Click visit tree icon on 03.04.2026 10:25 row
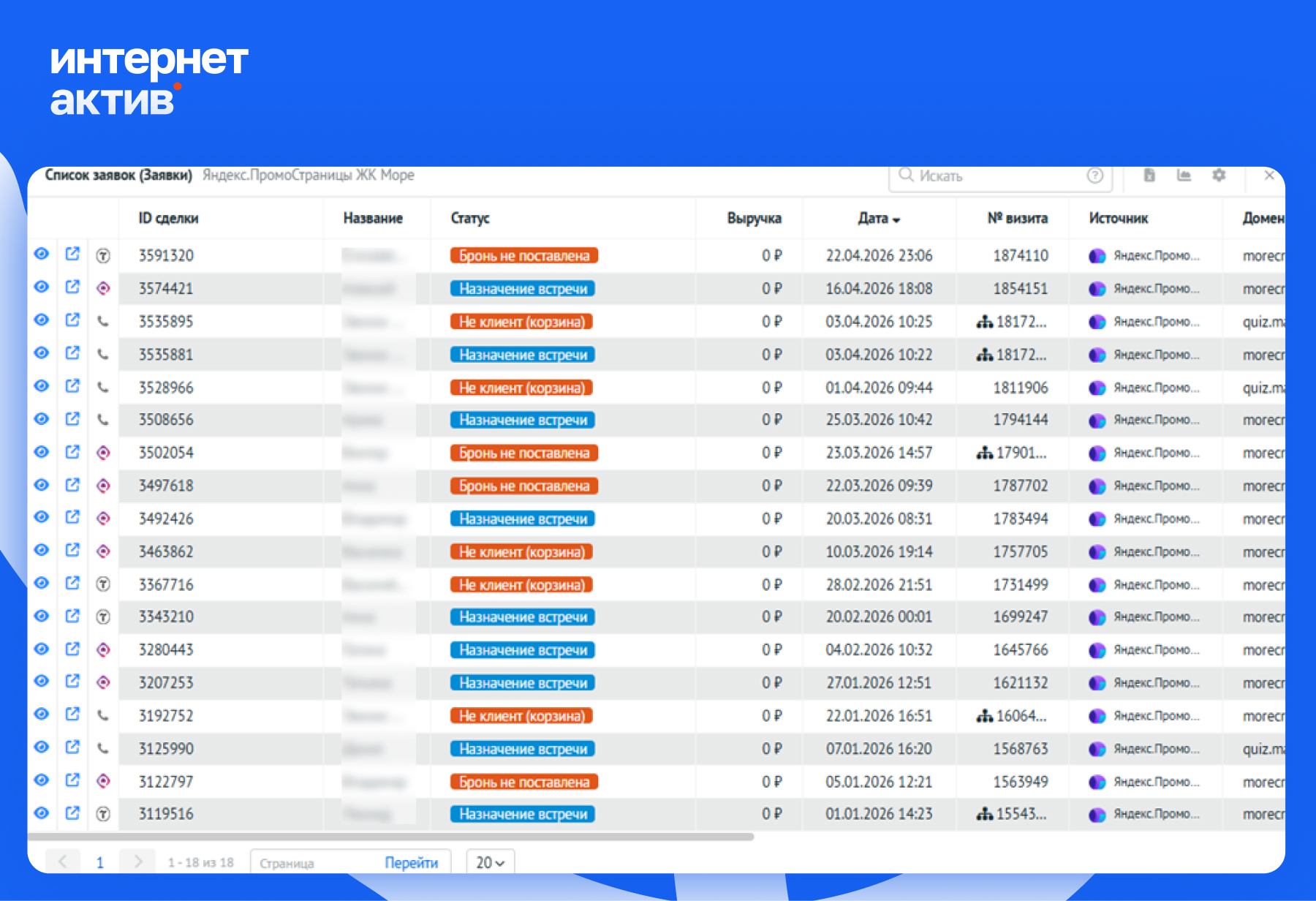The width and height of the screenshot is (1316, 901). (985, 321)
